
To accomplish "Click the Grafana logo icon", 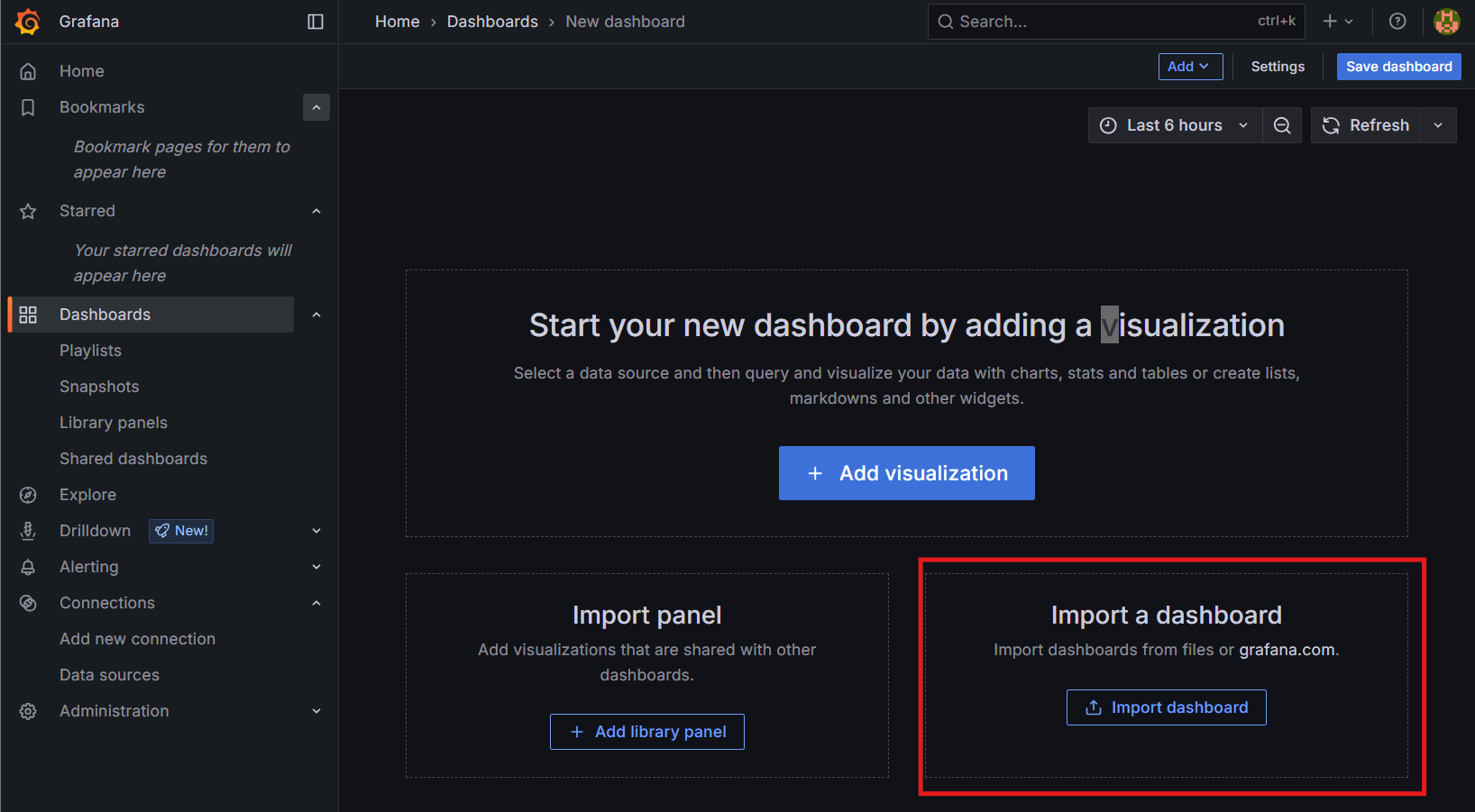I will (28, 22).
